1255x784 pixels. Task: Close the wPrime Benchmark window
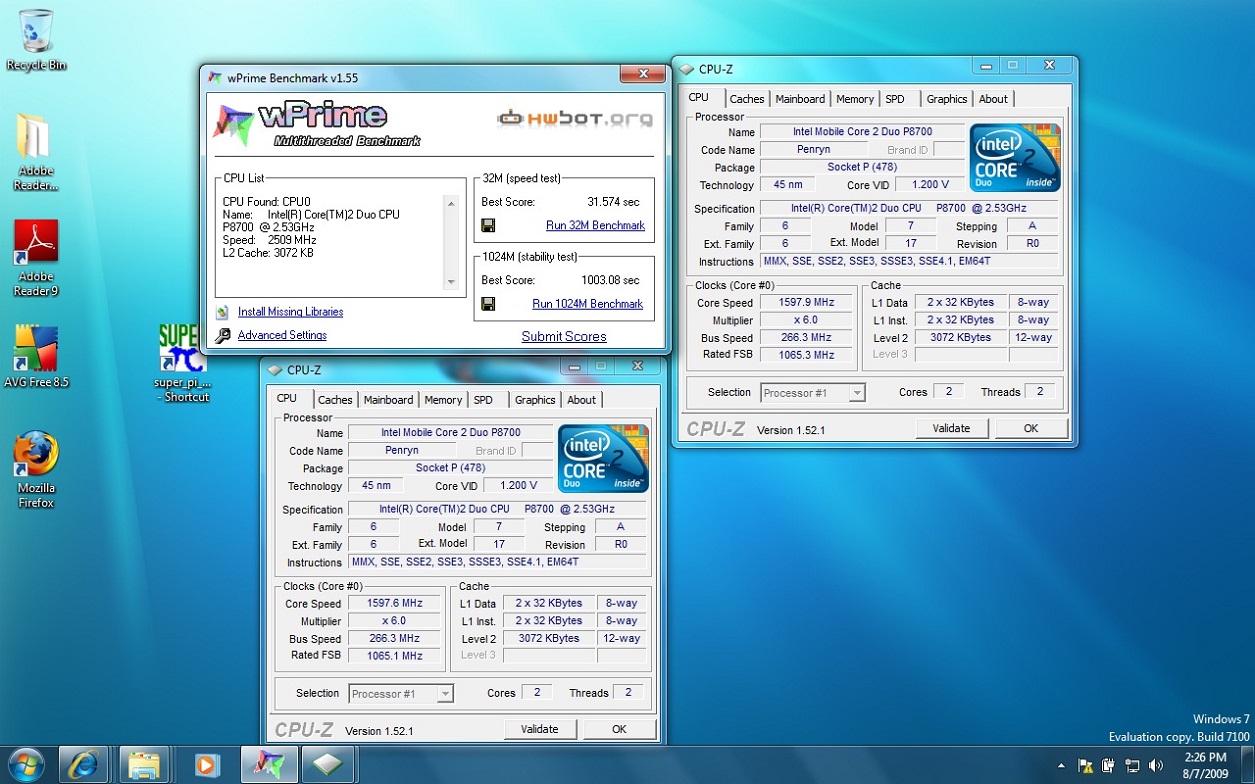pos(642,74)
